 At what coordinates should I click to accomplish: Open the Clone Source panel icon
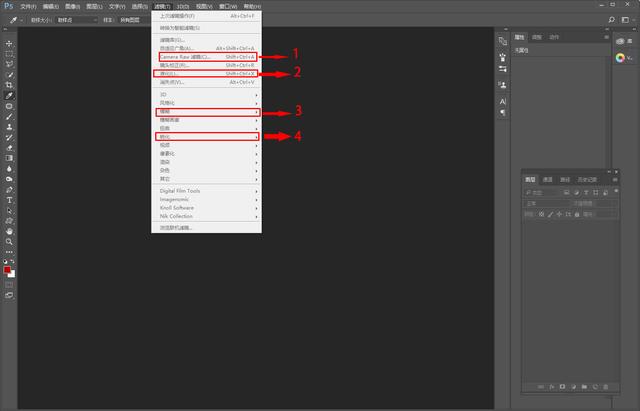click(x=503, y=85)
